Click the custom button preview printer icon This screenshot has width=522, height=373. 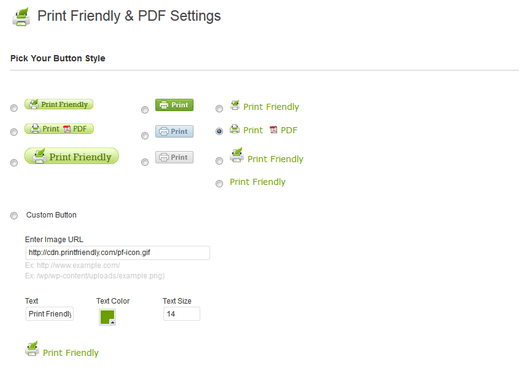[32, 349]
